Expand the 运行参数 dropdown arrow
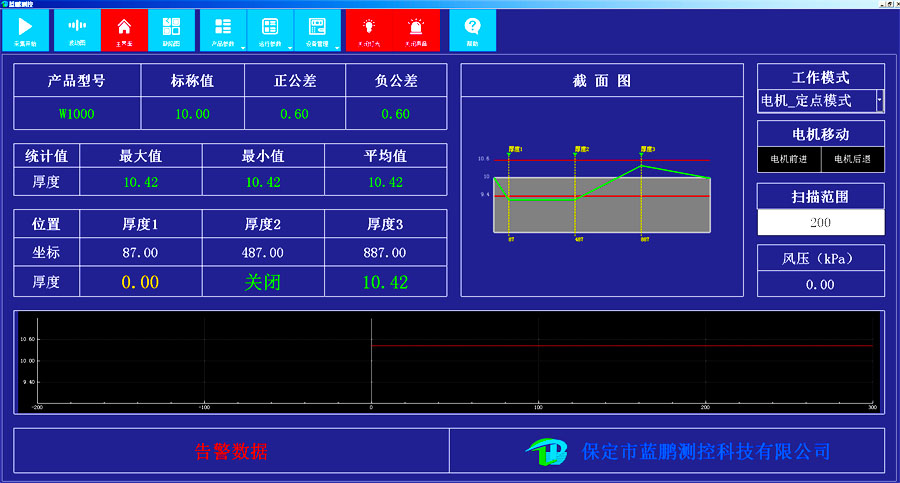Viewport: 900px width, 483px height. tap(290, 46)
